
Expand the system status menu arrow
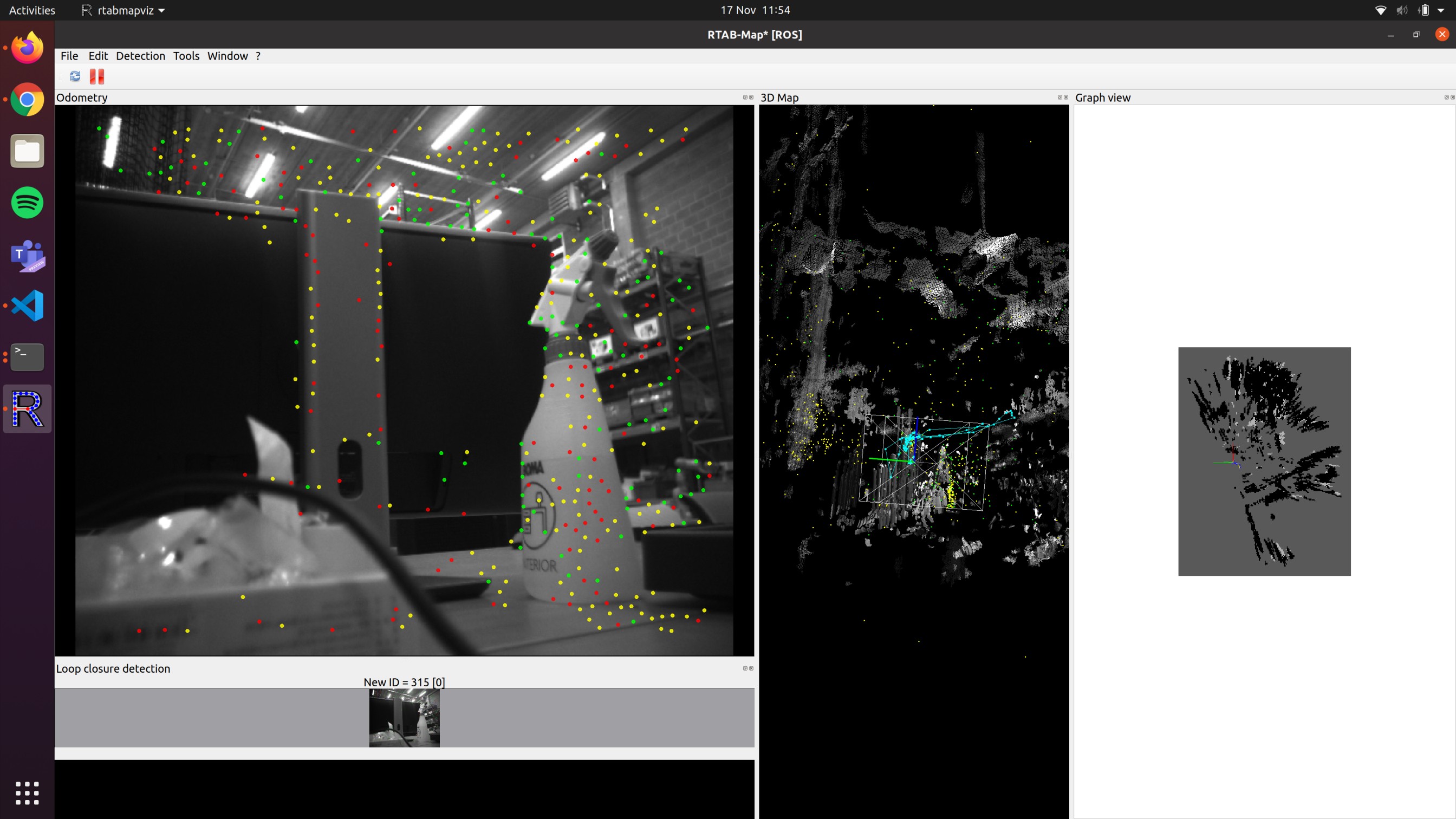[x=1441, y=10]
